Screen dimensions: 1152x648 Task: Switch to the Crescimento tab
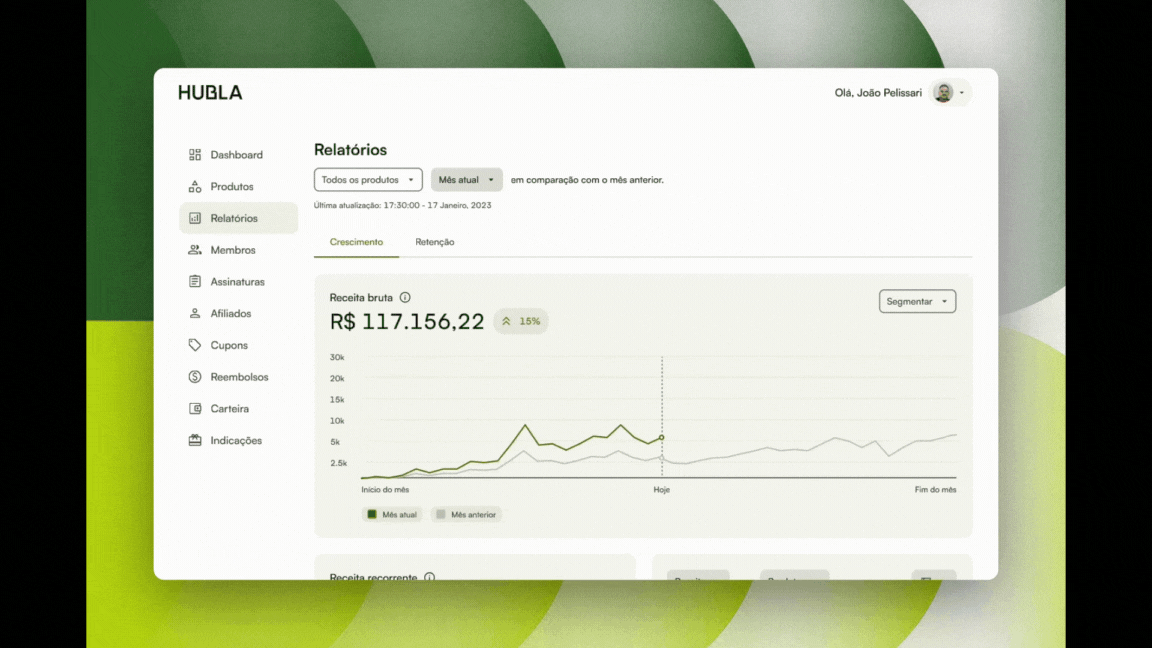(x=356, y=242)
